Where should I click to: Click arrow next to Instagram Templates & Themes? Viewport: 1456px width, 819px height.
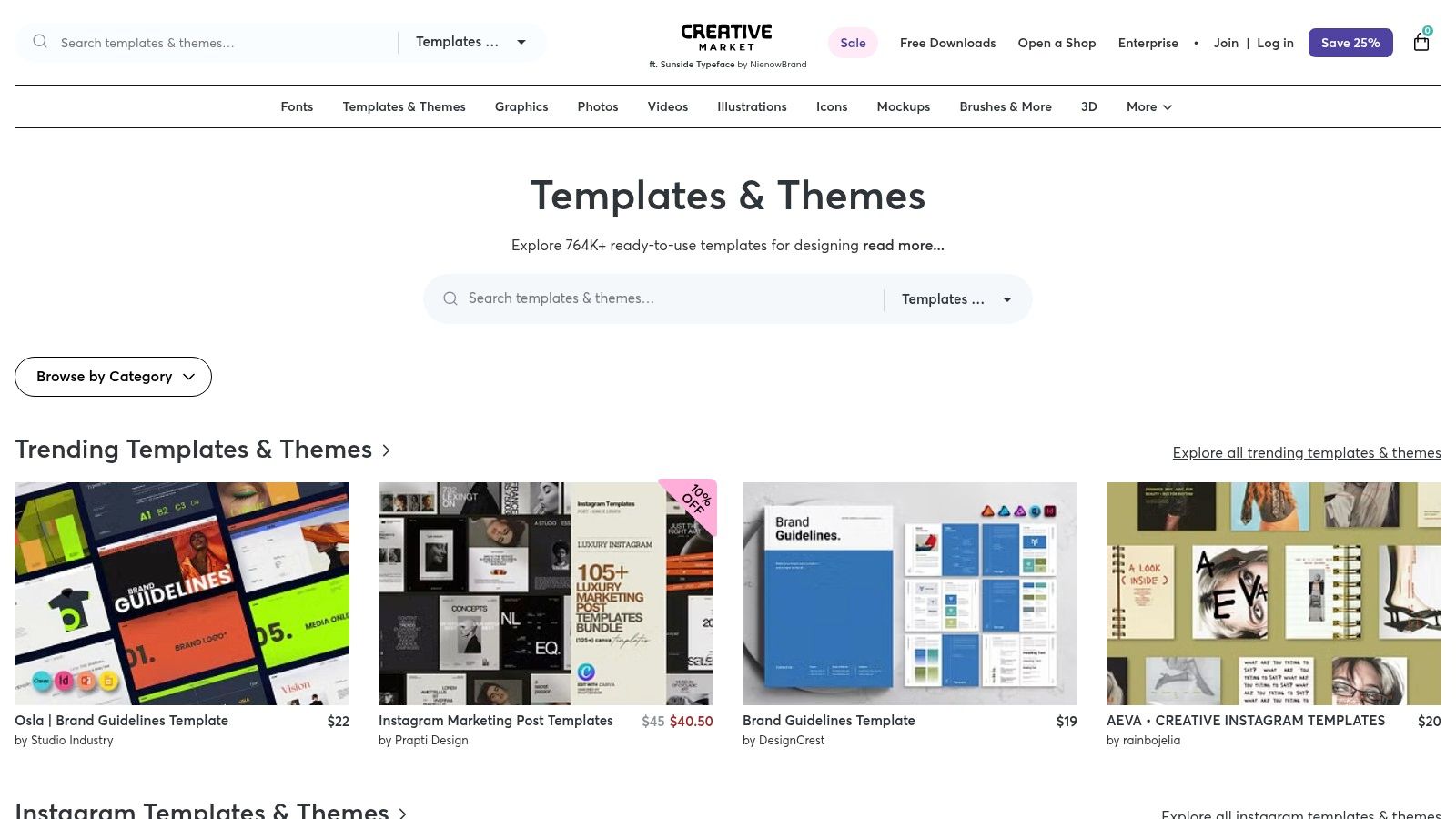click(x=402, y=813)
